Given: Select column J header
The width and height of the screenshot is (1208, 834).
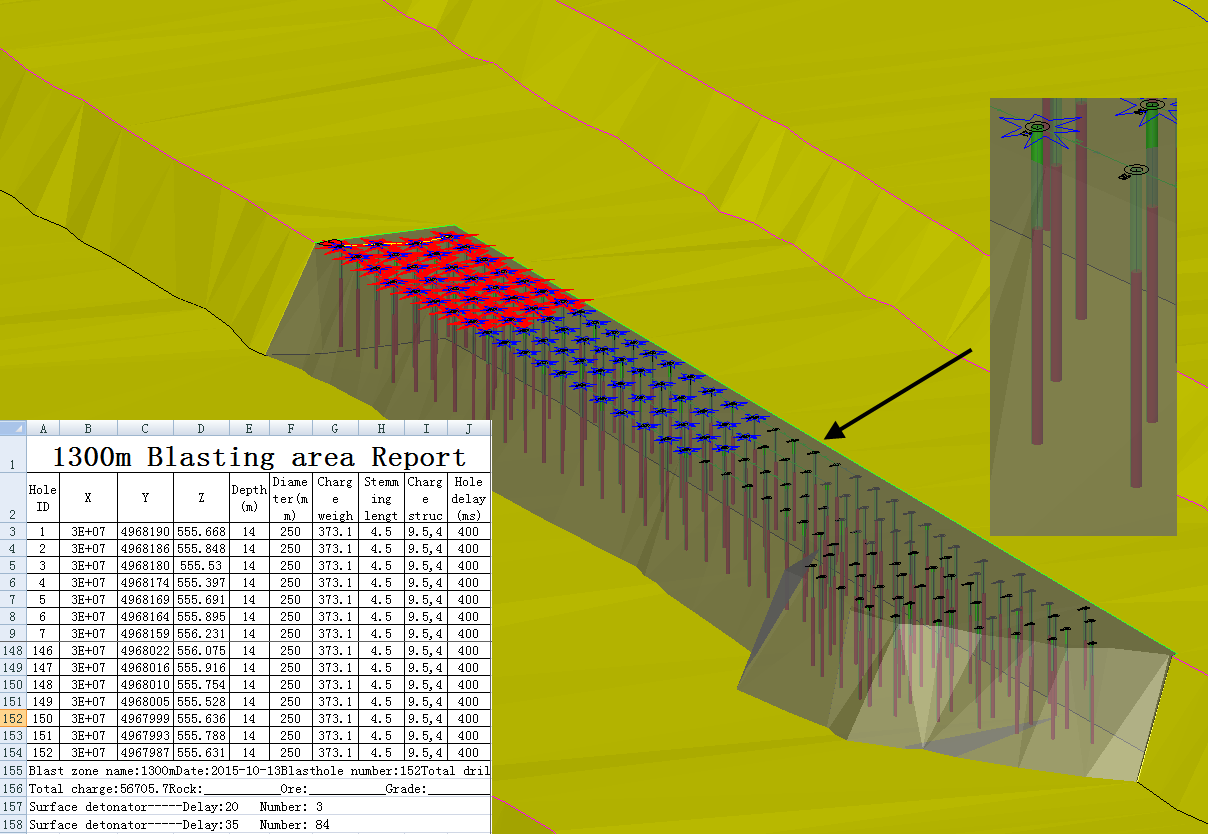Looking at the screenshot, I should (469, 428).
